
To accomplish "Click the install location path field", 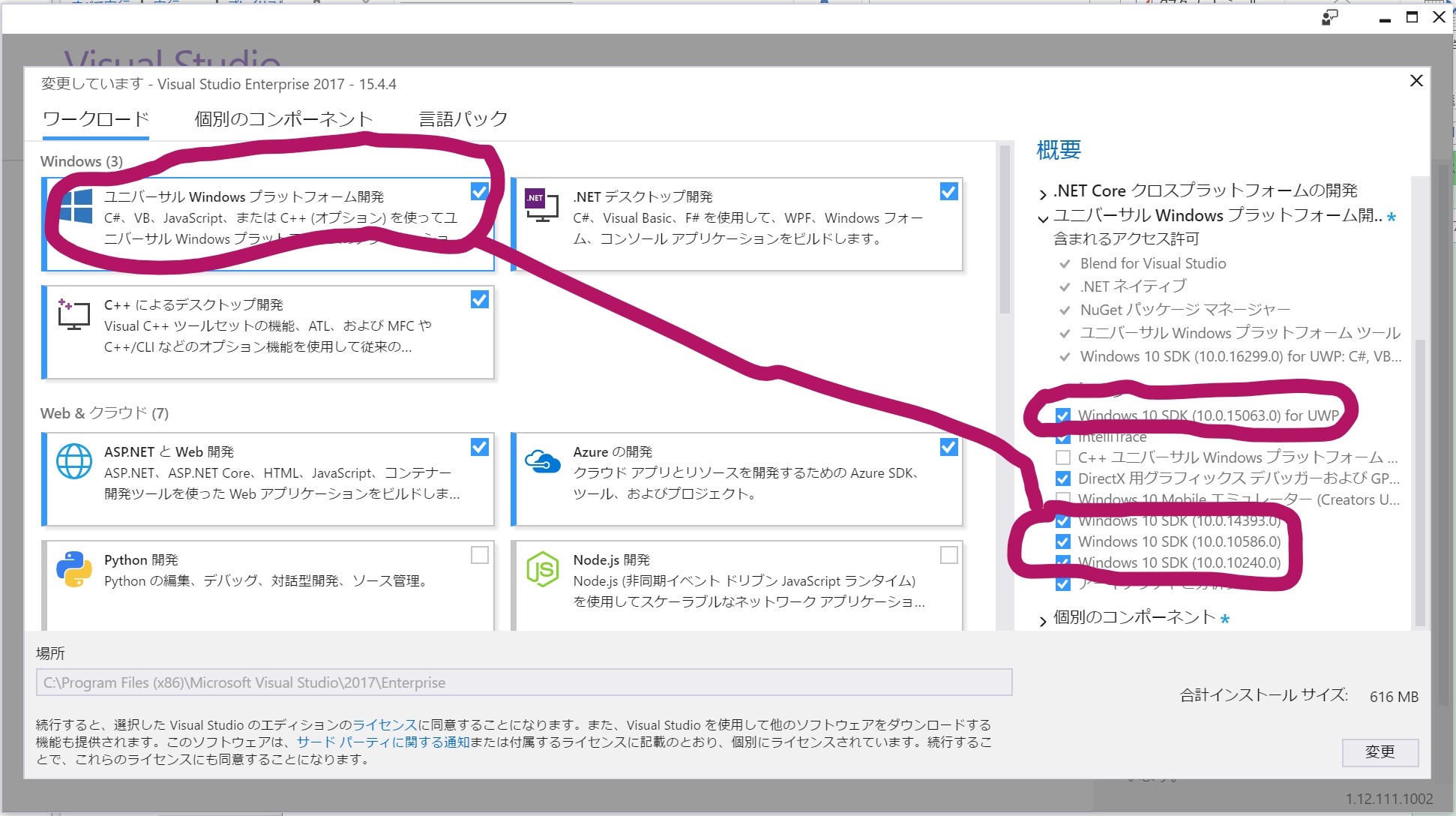I will [523, 682].
